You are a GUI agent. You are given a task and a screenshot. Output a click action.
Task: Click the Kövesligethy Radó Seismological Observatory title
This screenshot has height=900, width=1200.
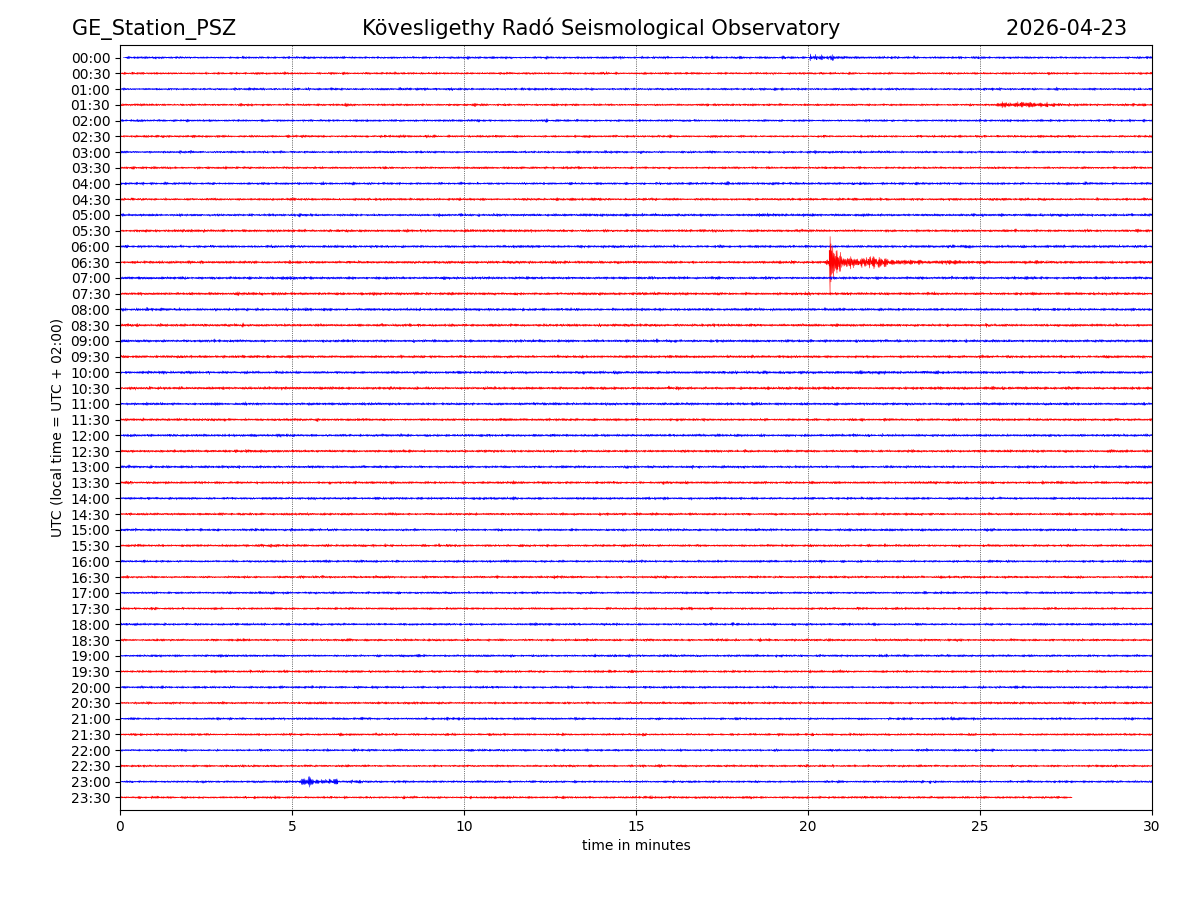600,28
